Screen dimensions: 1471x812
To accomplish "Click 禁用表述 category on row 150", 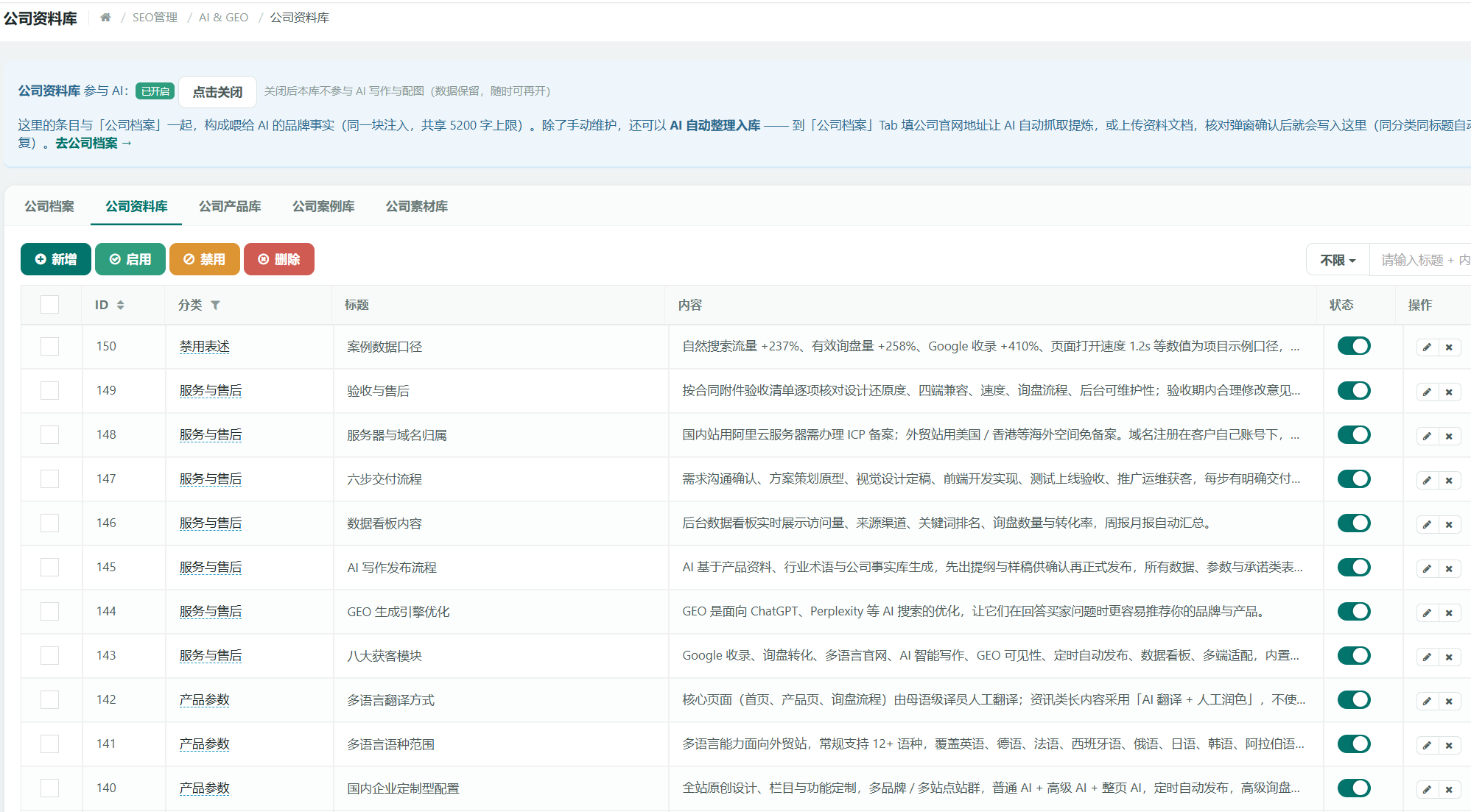I will pos(205,346).
